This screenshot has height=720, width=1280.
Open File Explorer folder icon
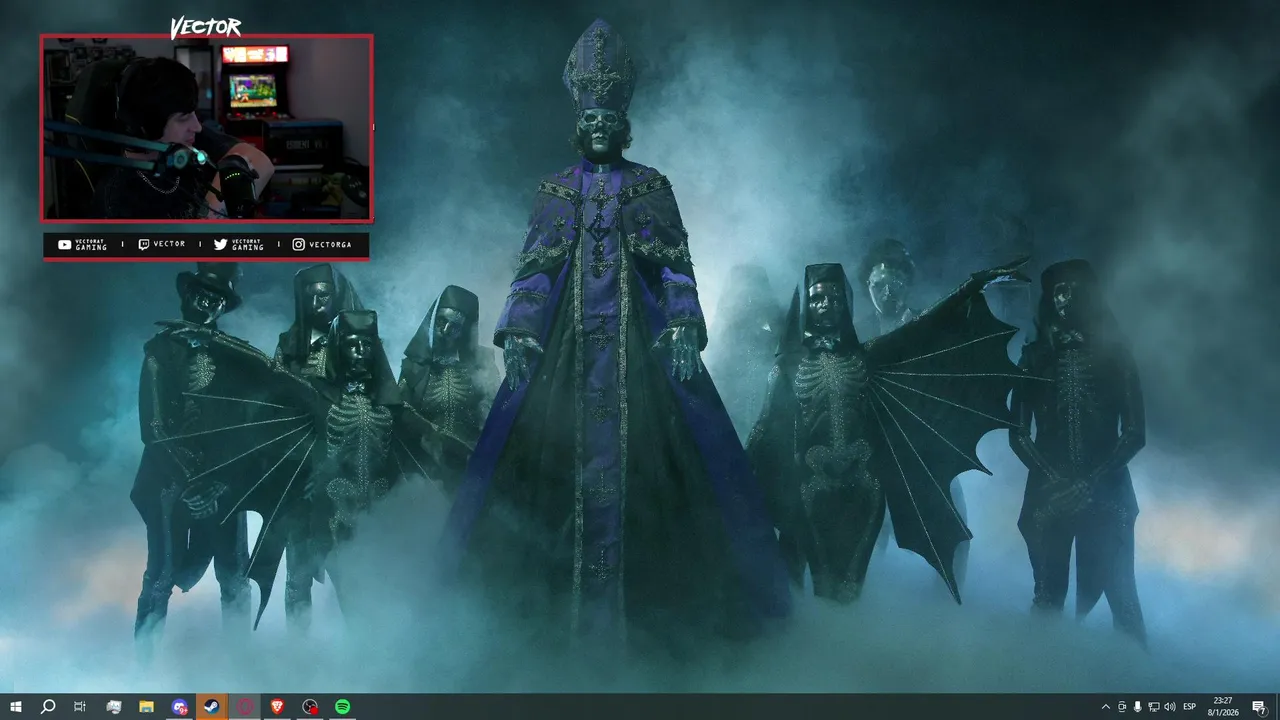[146, 707]
